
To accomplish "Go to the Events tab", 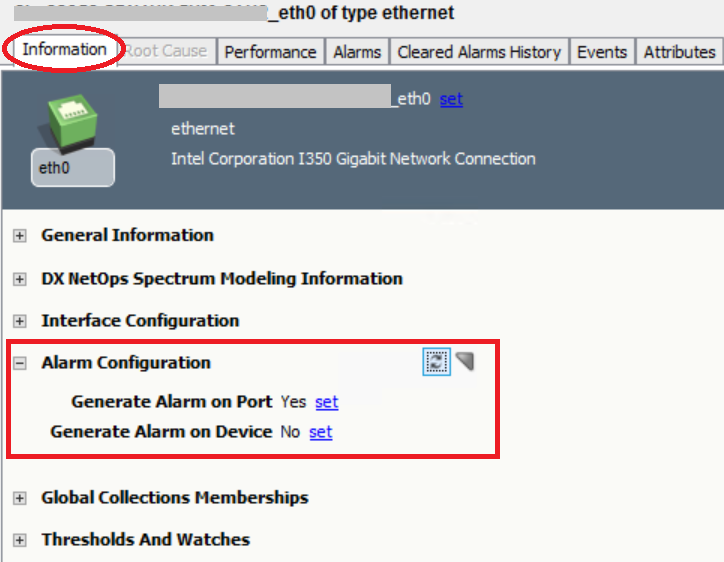I will click(602, 52).
